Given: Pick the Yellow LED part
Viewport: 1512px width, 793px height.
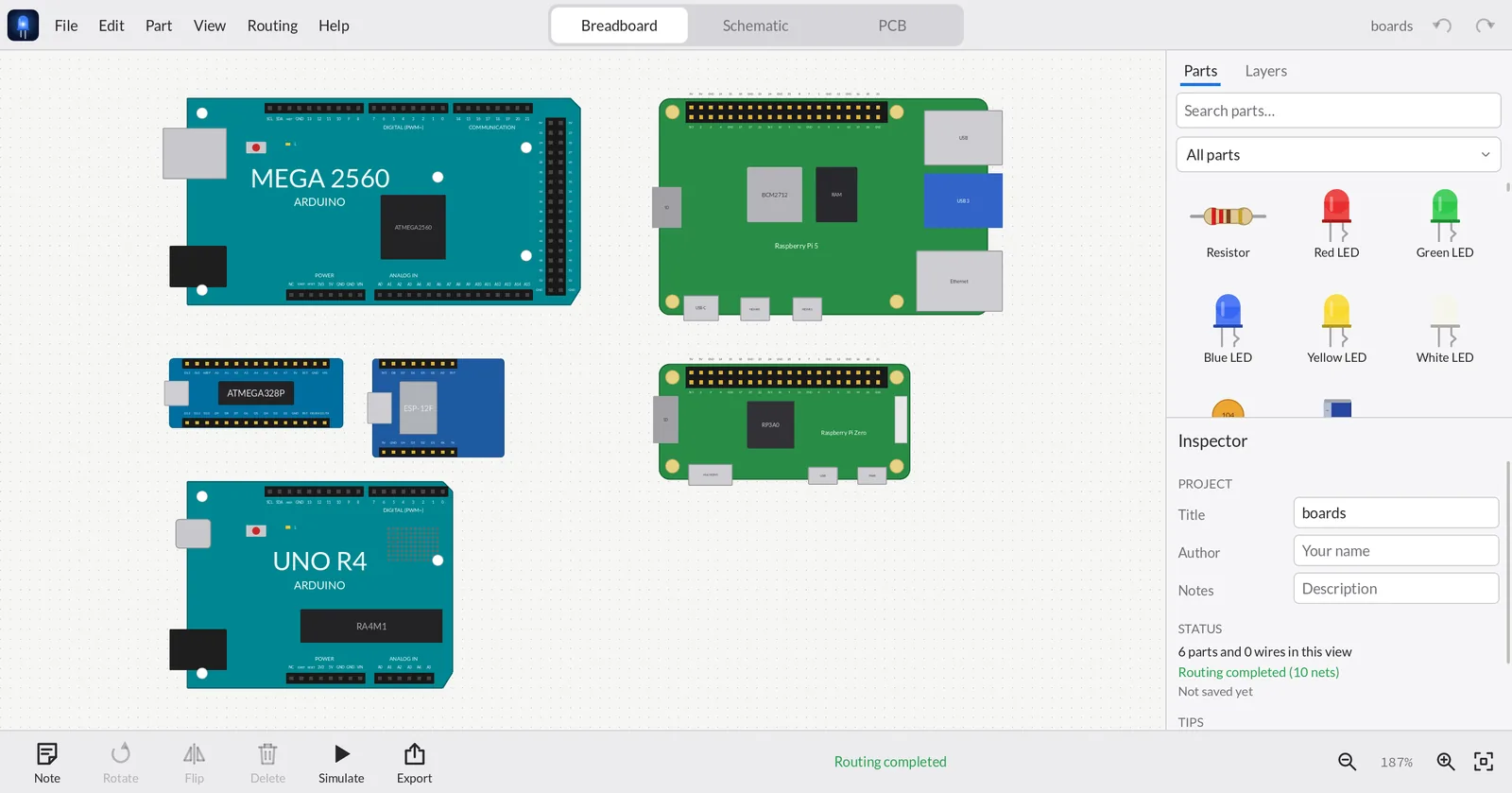Looking at the screenshot, I should (x=1336, y=329).
